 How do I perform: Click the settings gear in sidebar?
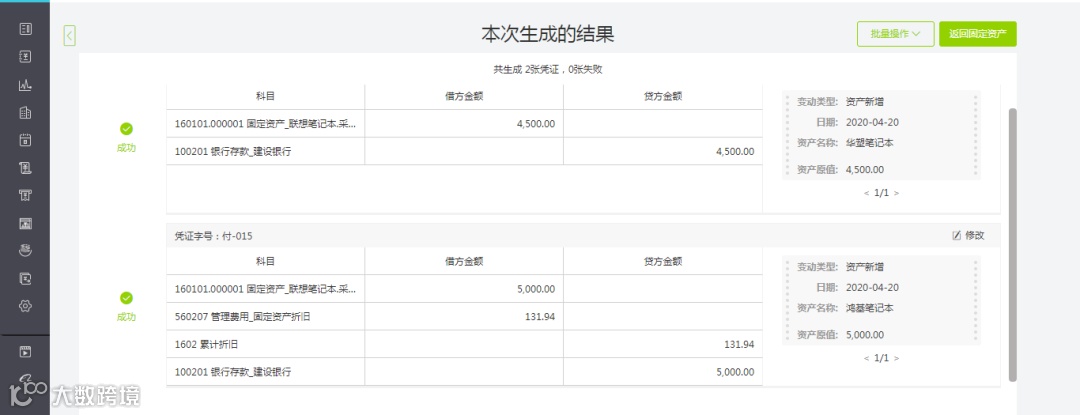click(x=25, y=306)
